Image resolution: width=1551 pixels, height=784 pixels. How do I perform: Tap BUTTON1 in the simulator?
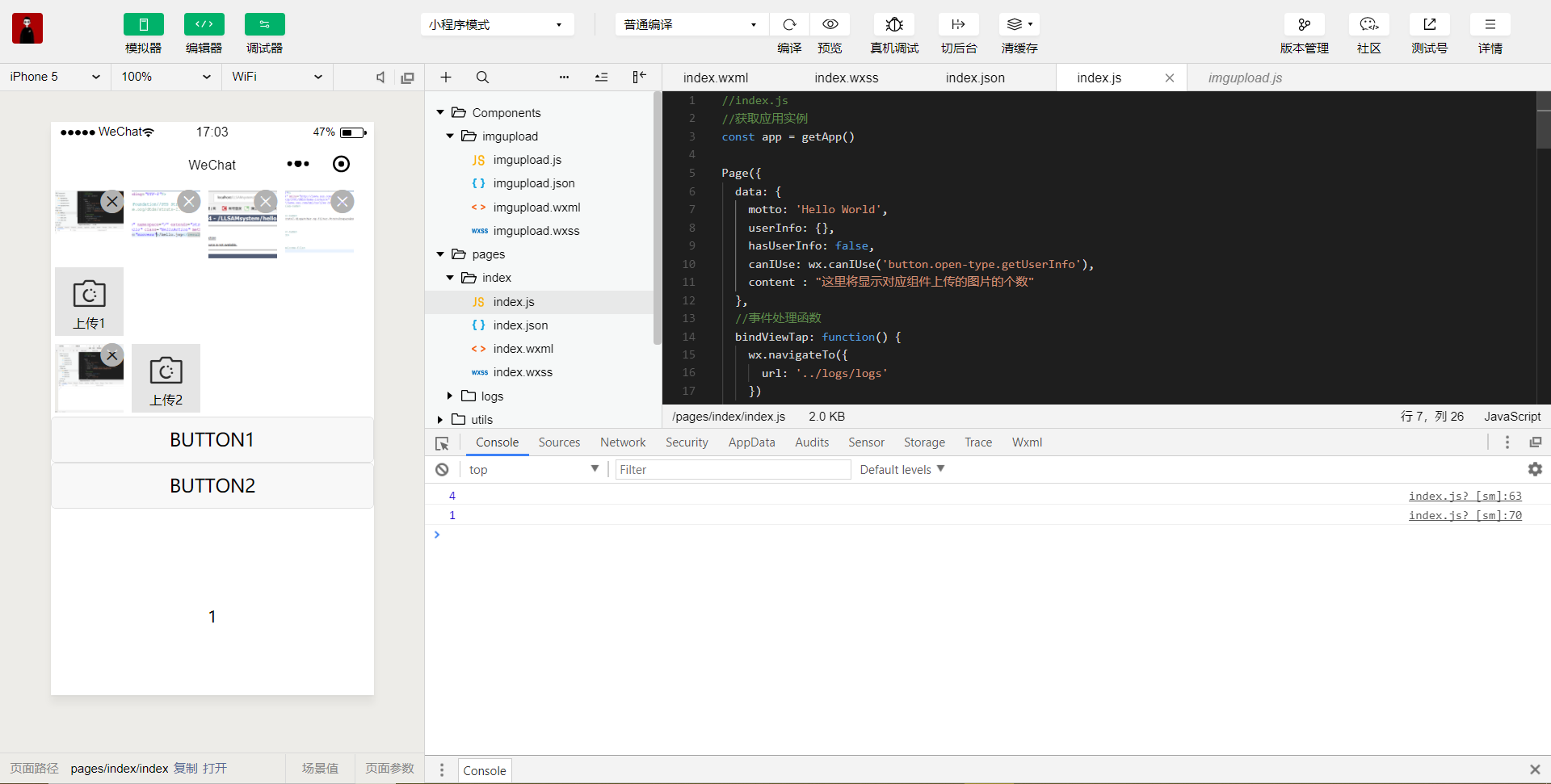pyautogui.click(x=212, y=440)
